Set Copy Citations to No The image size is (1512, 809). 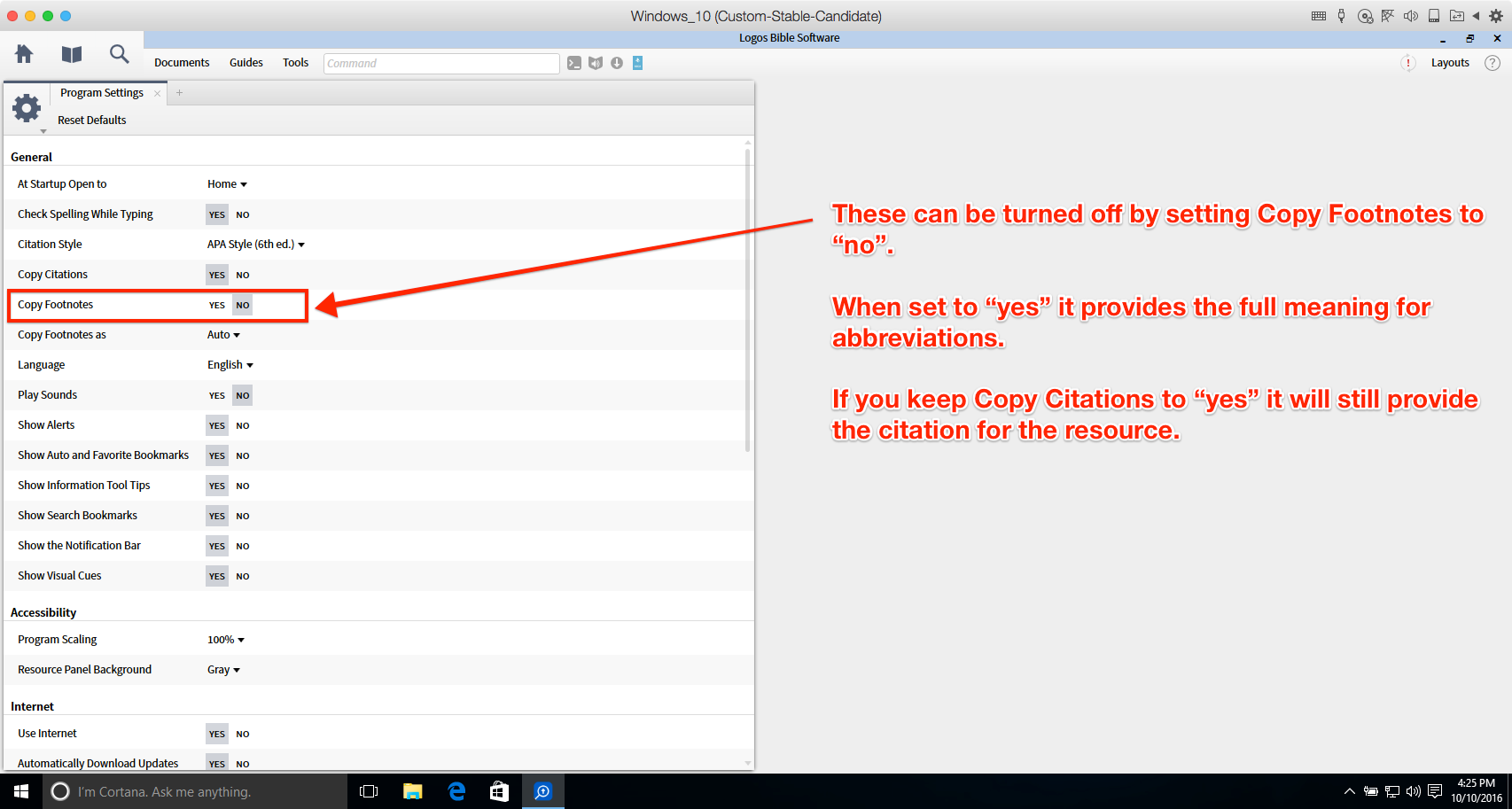tap(243, 275)
